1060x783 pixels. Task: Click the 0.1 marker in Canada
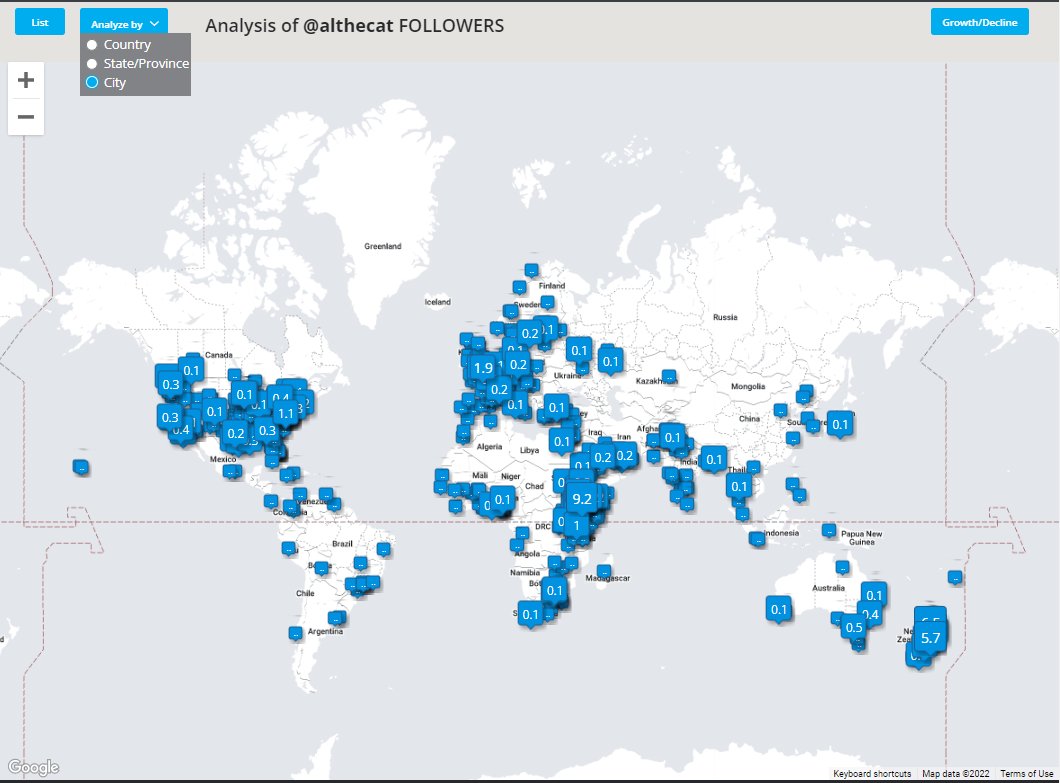[191, 371]
